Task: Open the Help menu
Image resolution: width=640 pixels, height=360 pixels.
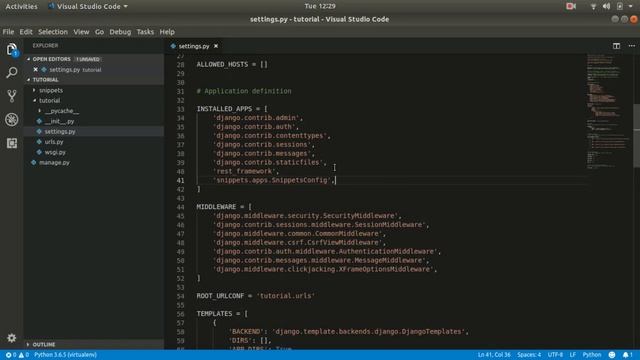Action: (x=167, y=32)
